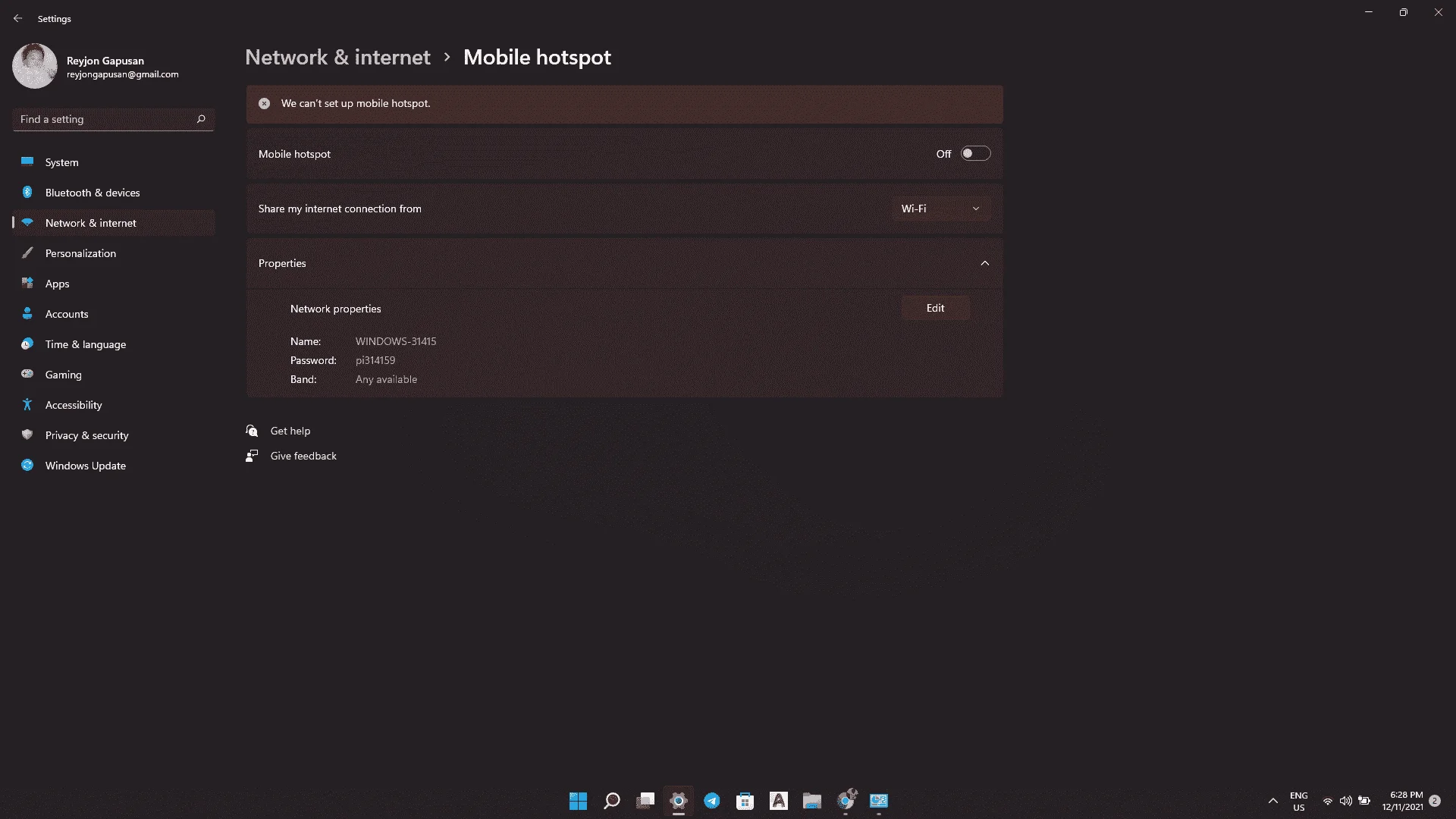Image resolution: width=1456 pixels, height=819 pixels.
Task: Show hidden system tray icons
Action: 1273,801
